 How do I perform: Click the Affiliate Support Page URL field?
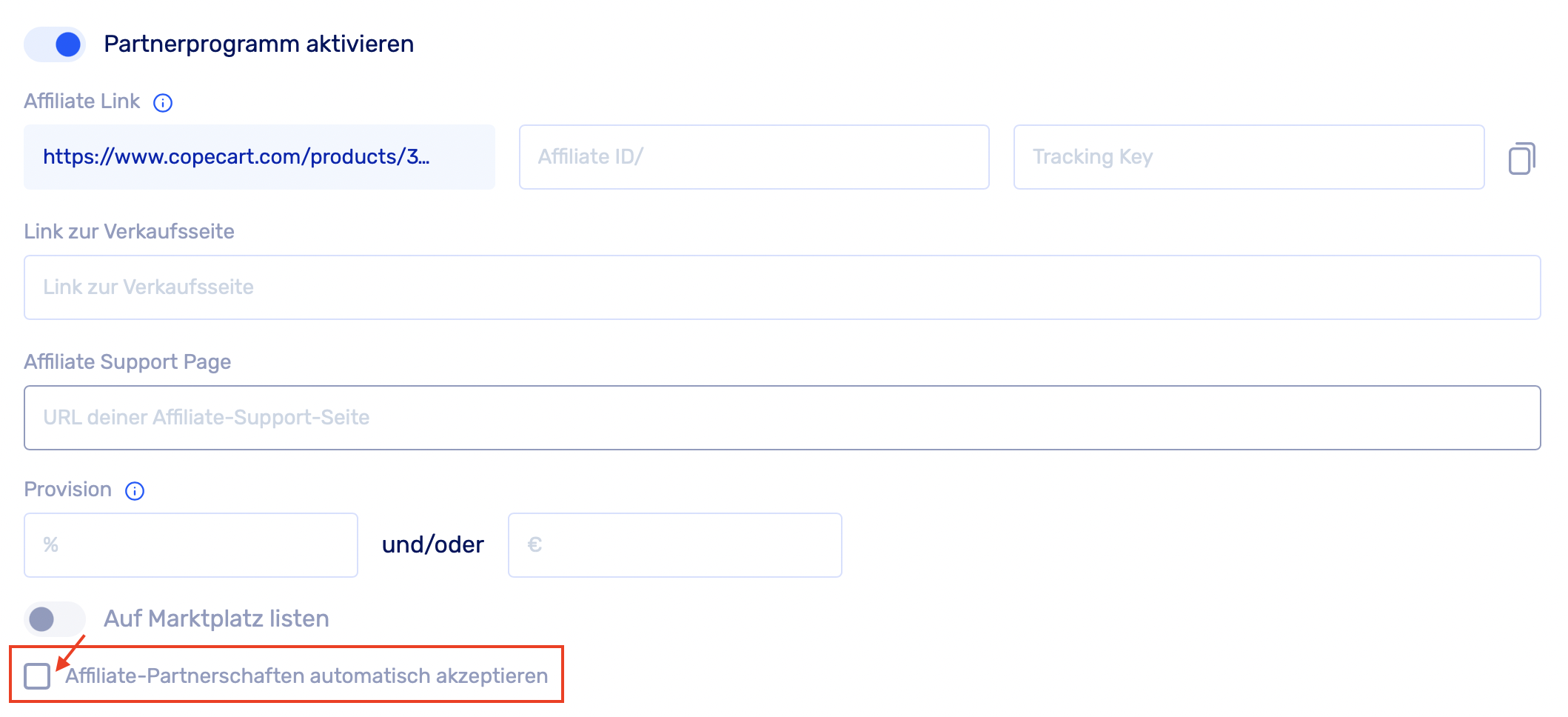click(782, 418)
